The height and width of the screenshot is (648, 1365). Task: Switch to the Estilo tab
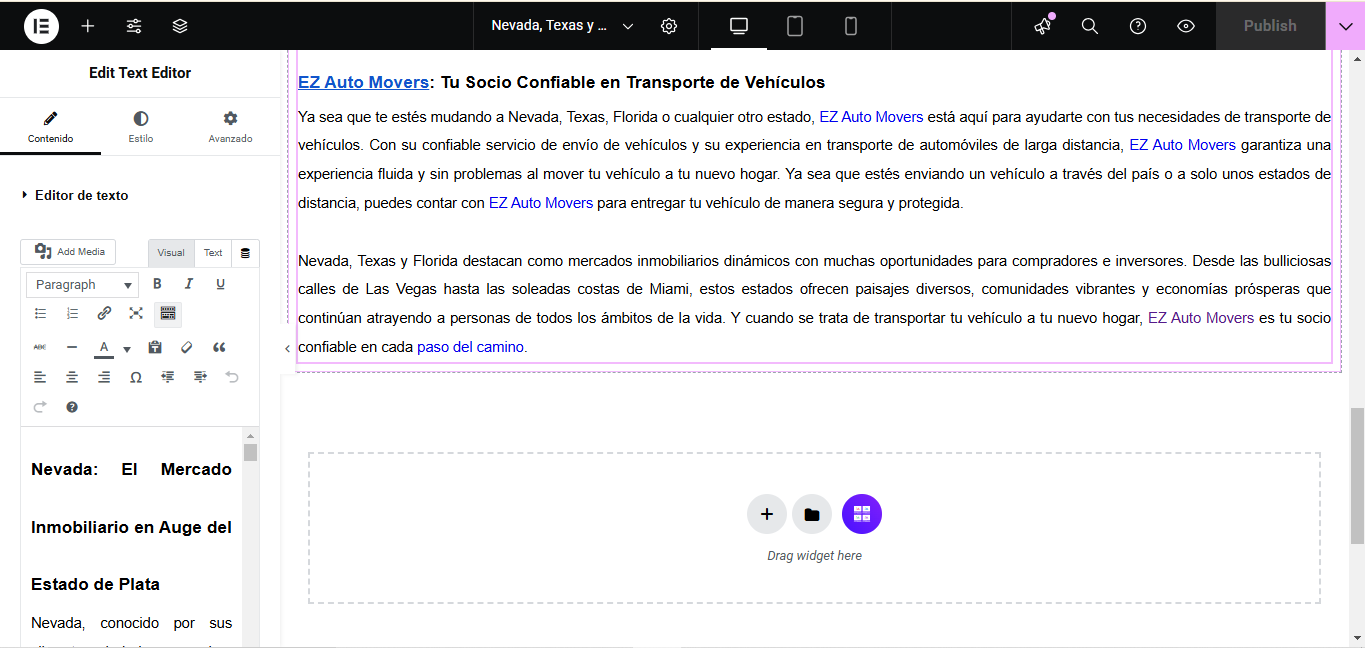point(141,127)
